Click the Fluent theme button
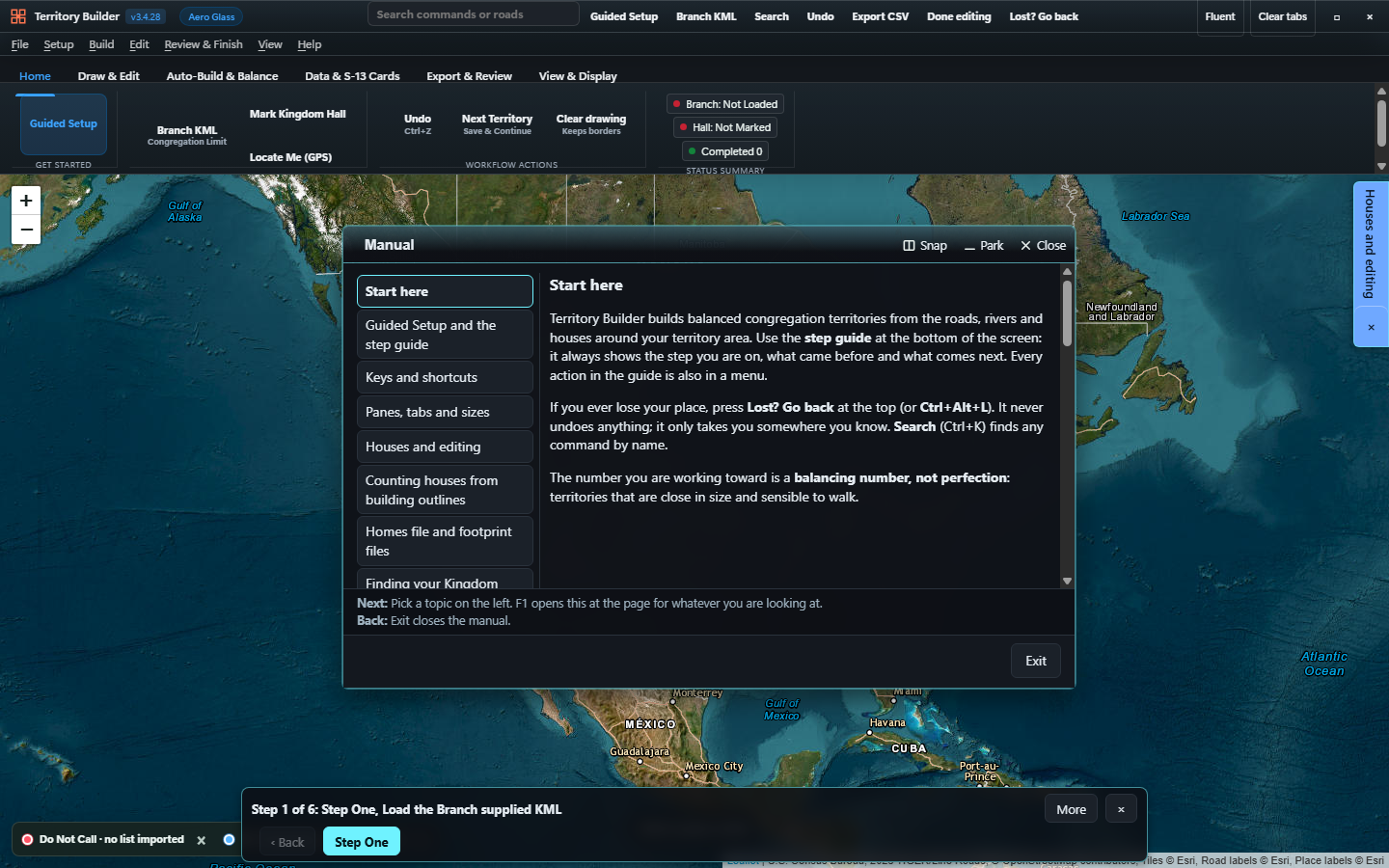The height and width of the screenshot is (868, 1389). point(1220,16)
